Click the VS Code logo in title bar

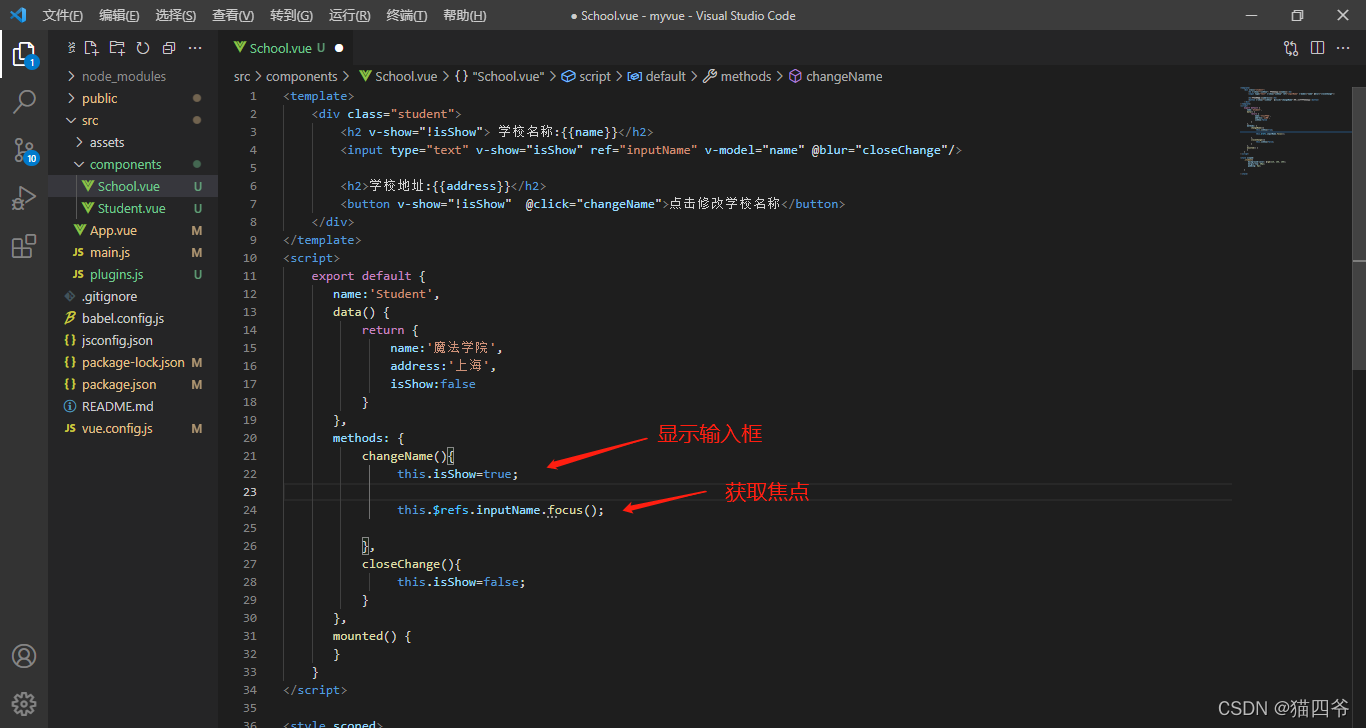18,15
